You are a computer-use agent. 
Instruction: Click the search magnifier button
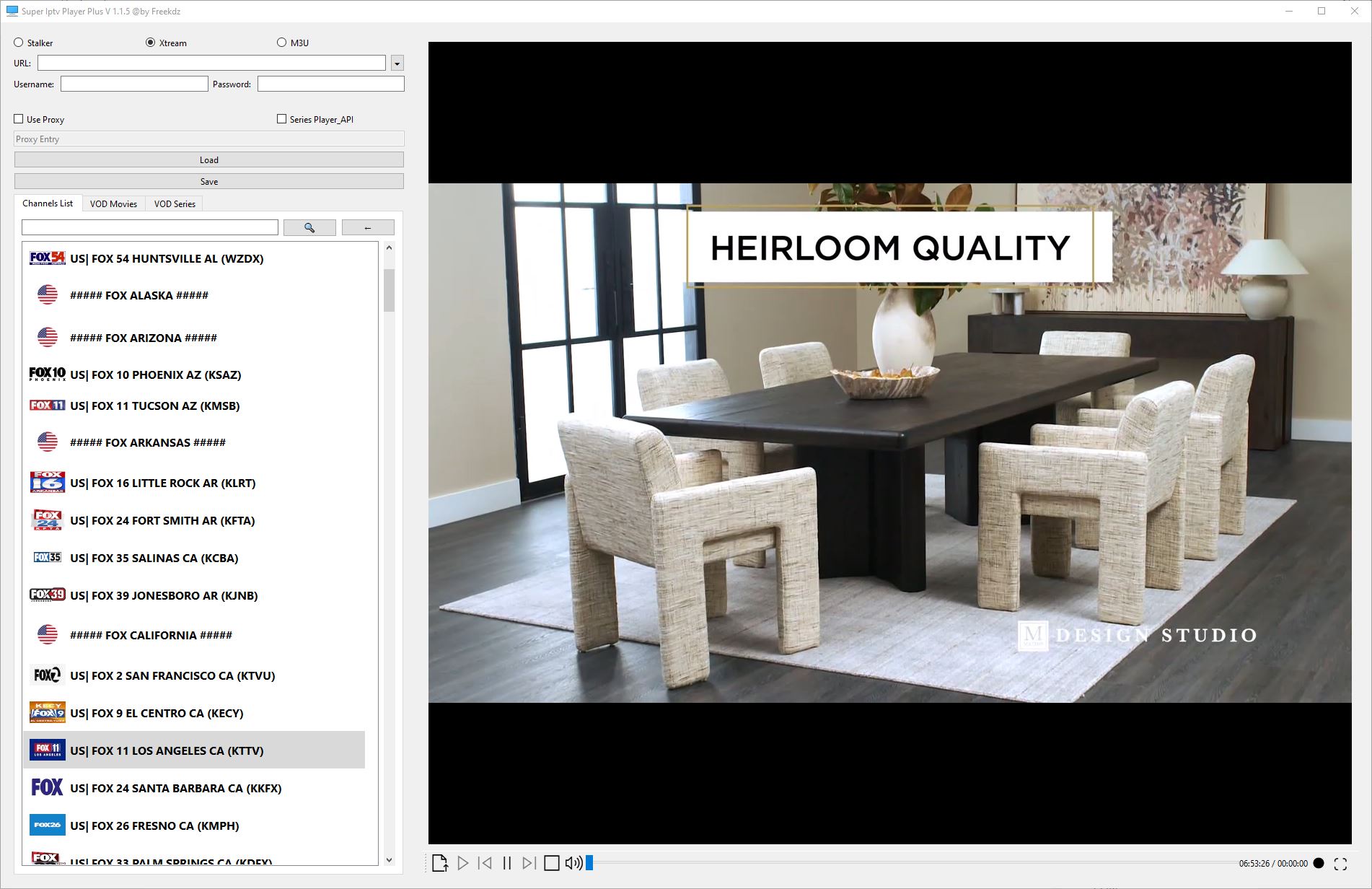[x=309, y=227]
